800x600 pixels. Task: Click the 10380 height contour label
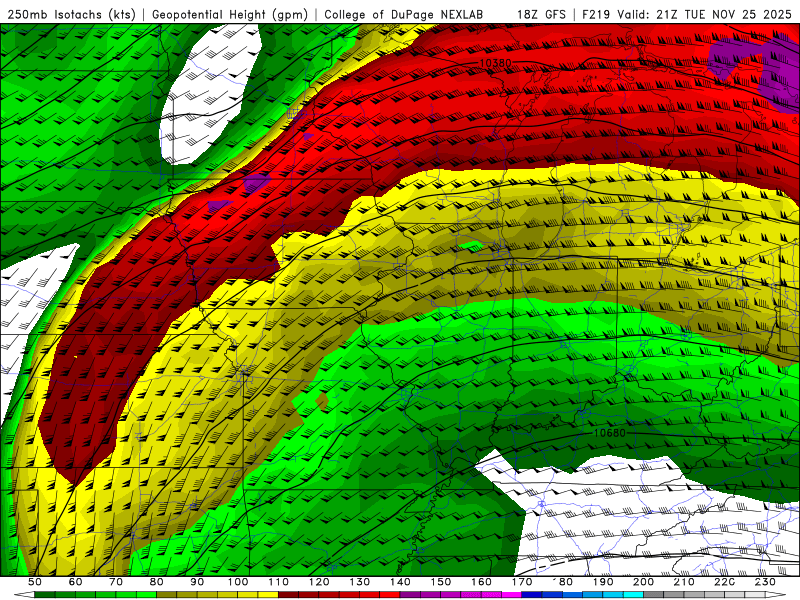[495, 63]
